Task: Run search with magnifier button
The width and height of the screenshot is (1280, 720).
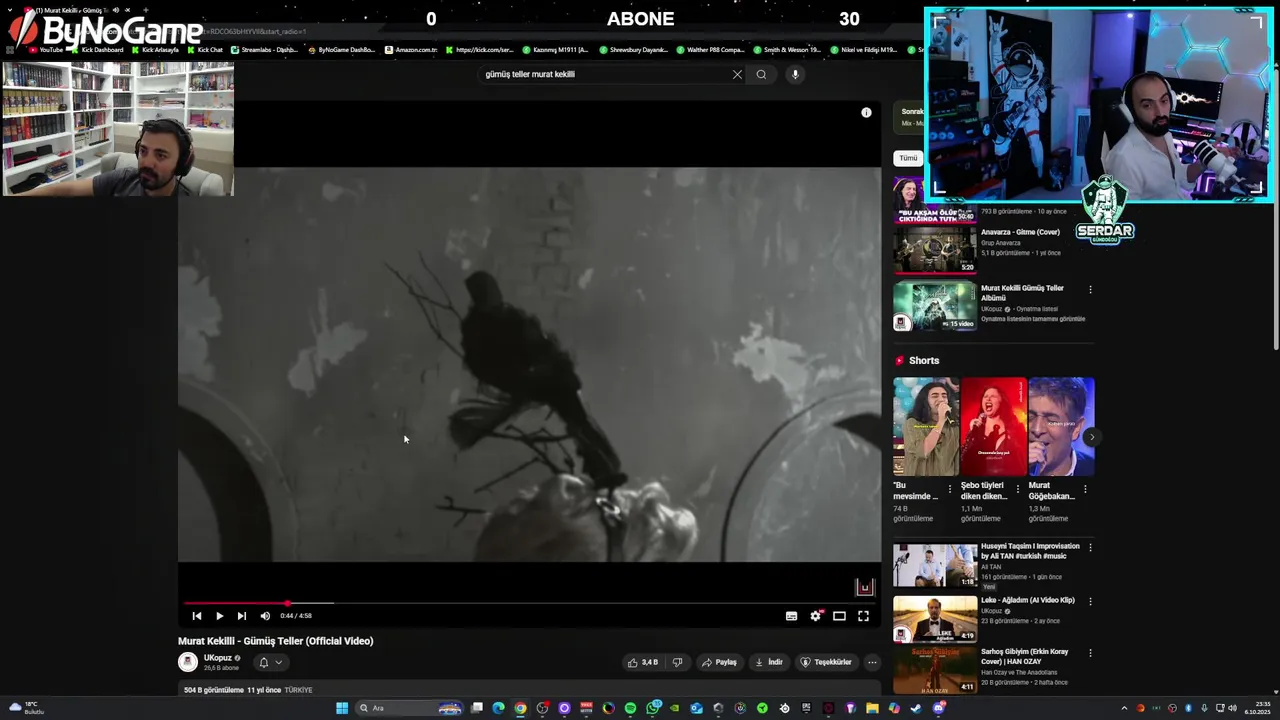Action: (761, 74)
